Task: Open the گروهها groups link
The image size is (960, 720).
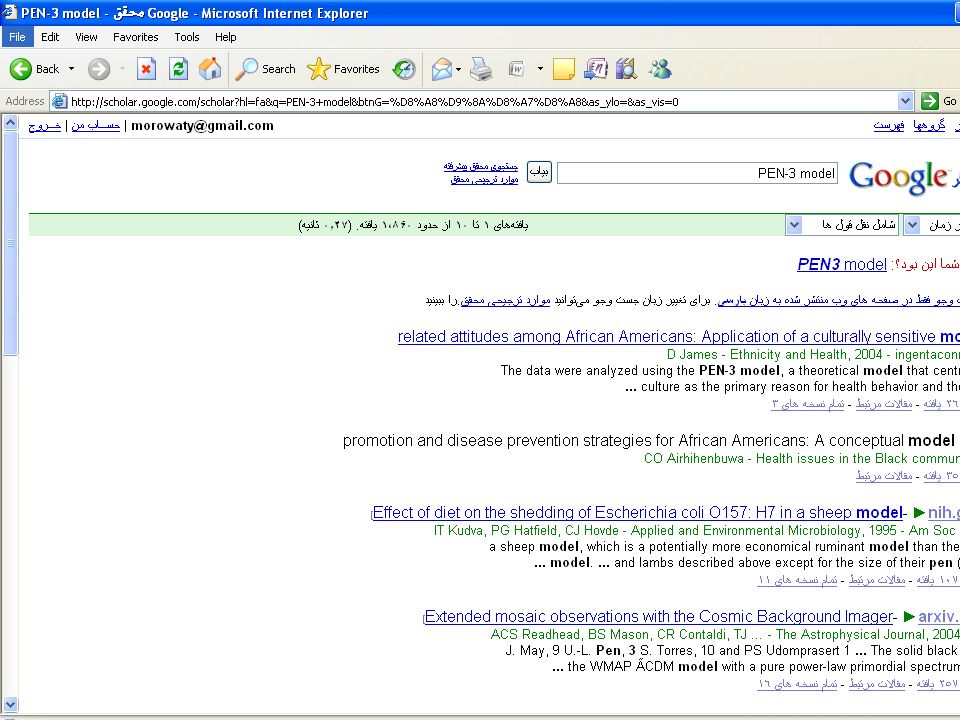Action: (929, 126)
